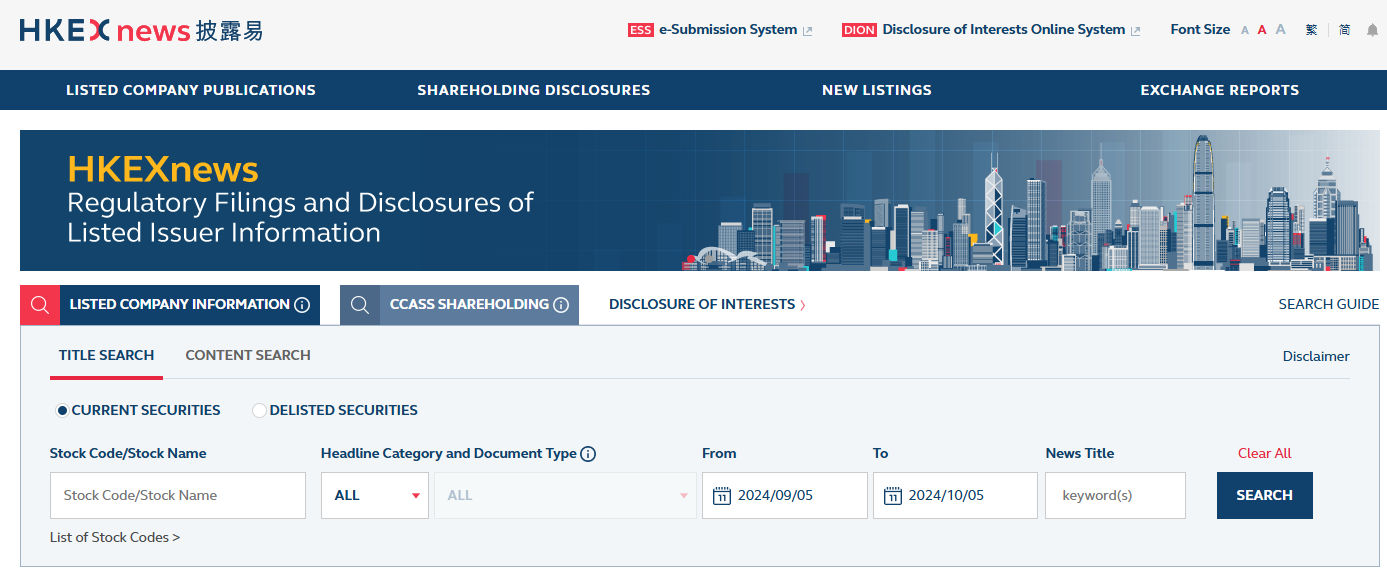The image size is (1387, 584).
Task: Select the medium red font size A
Action: (1262, 30)
